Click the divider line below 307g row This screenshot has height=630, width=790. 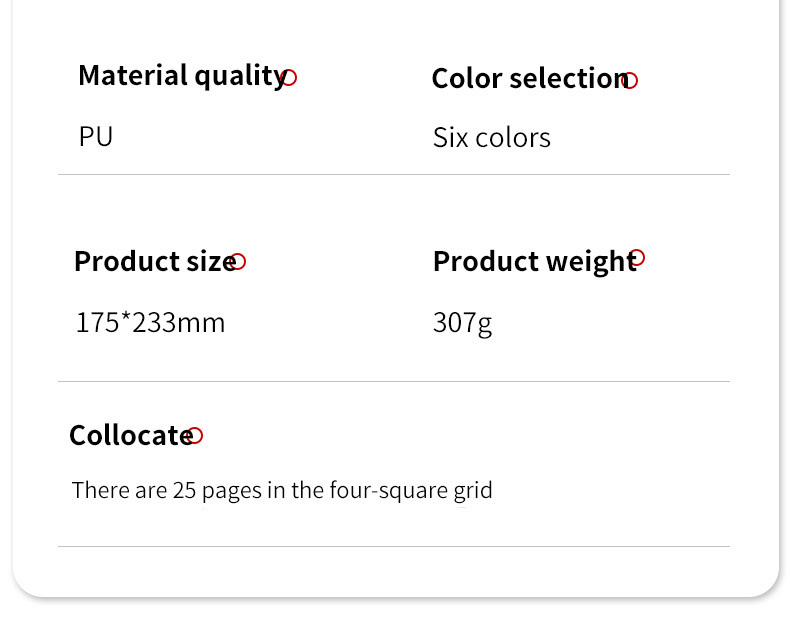tap(394, 382)
